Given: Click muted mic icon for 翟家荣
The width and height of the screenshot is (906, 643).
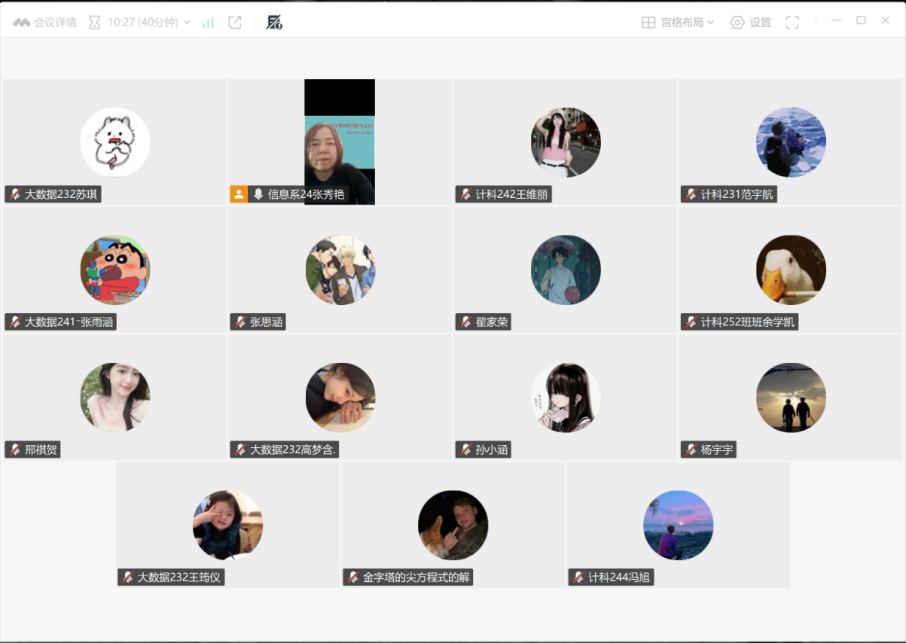Looking at the screenshot, I should (x=465, y=322).
